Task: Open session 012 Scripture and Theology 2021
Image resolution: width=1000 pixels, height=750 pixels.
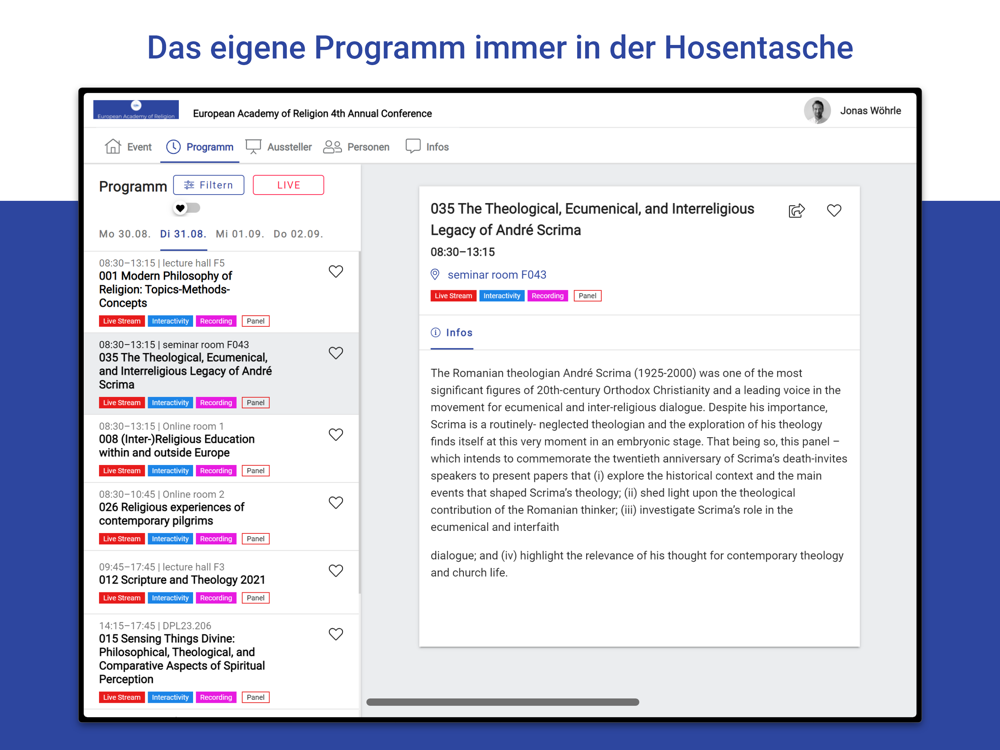Action: click(182, 580)
